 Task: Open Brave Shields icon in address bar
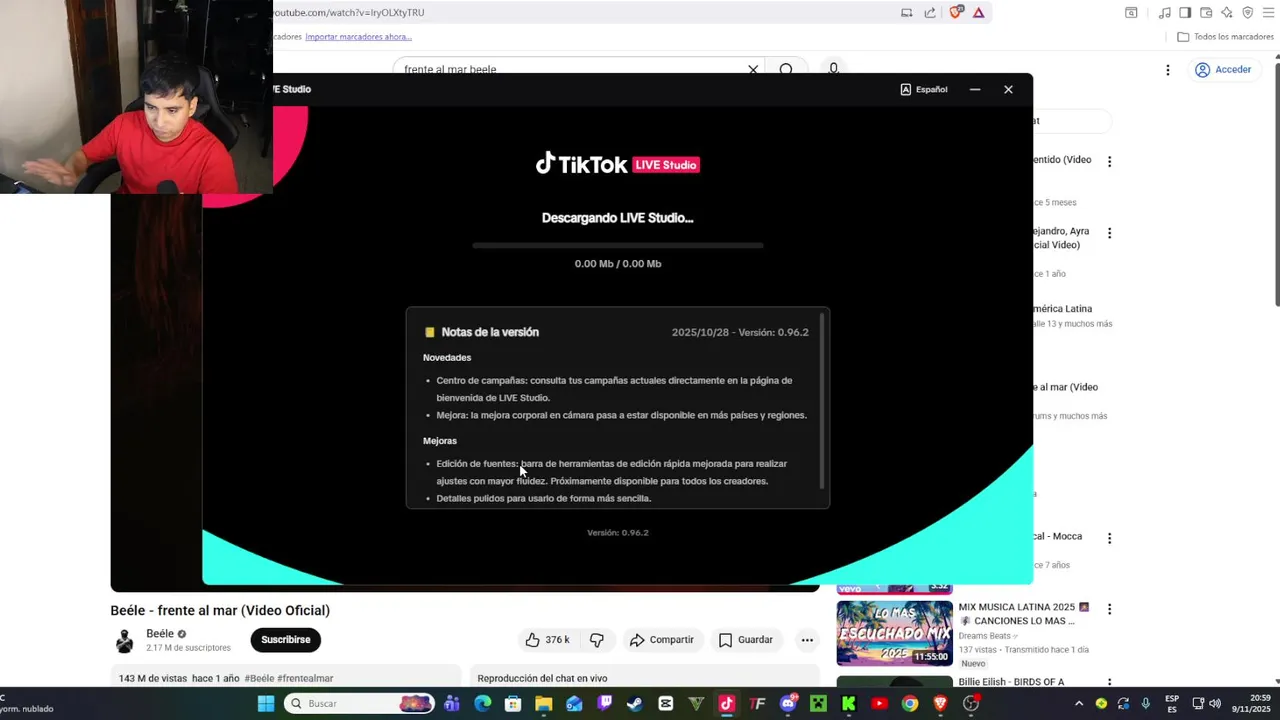(x=956, y=12)
